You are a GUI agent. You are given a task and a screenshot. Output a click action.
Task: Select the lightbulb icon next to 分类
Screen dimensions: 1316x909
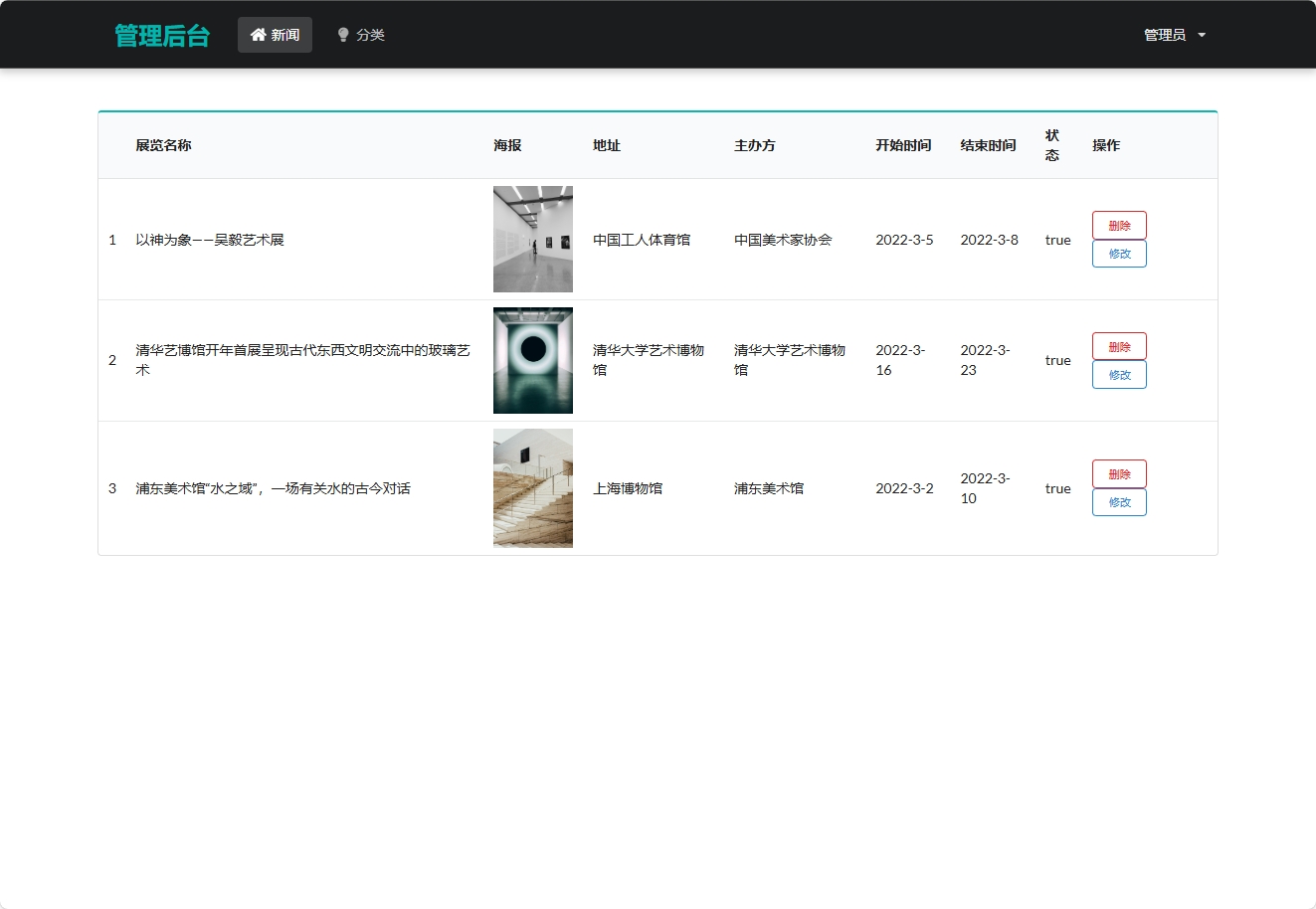(342, 34)
